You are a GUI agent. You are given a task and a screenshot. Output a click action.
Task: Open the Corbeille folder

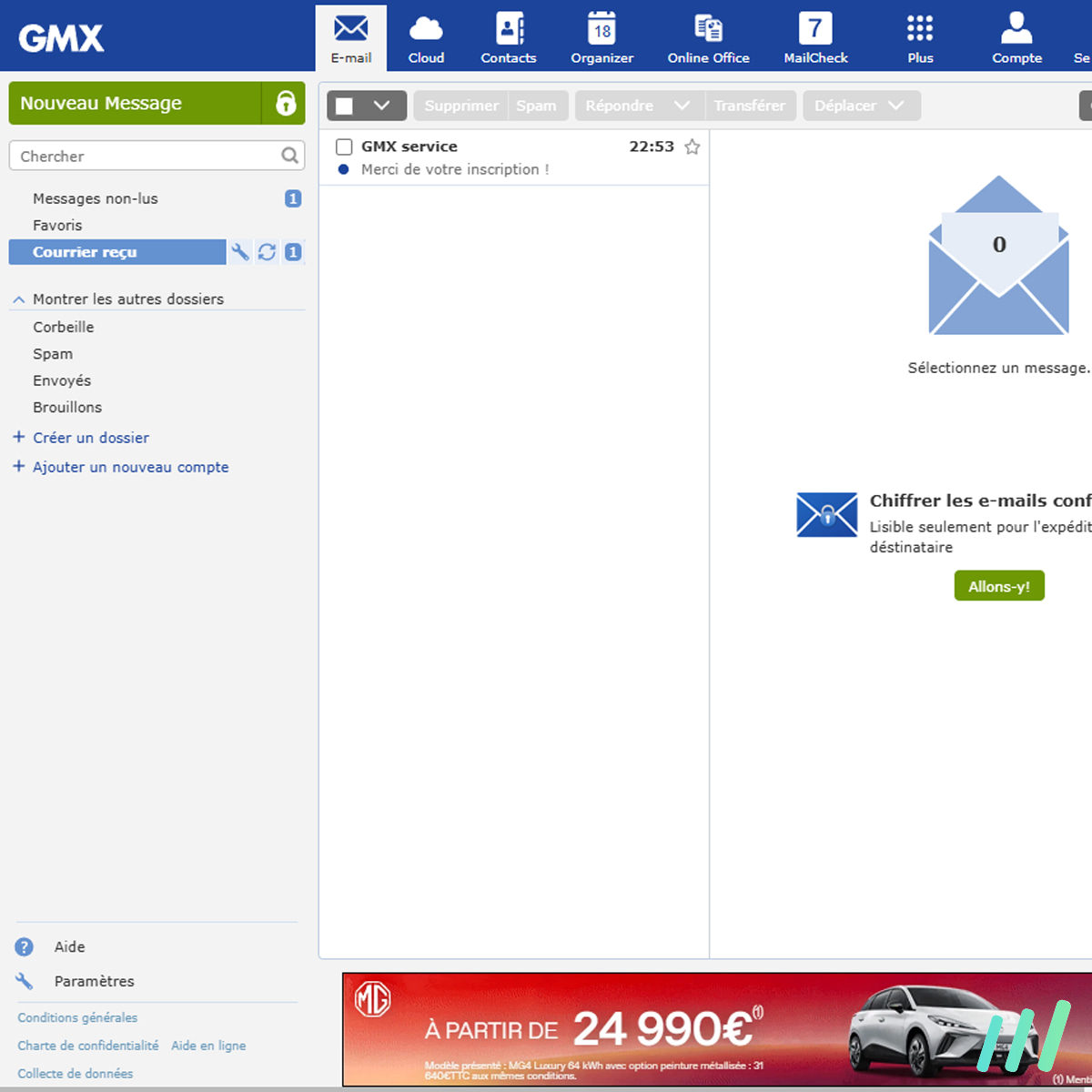click(64, 327)
